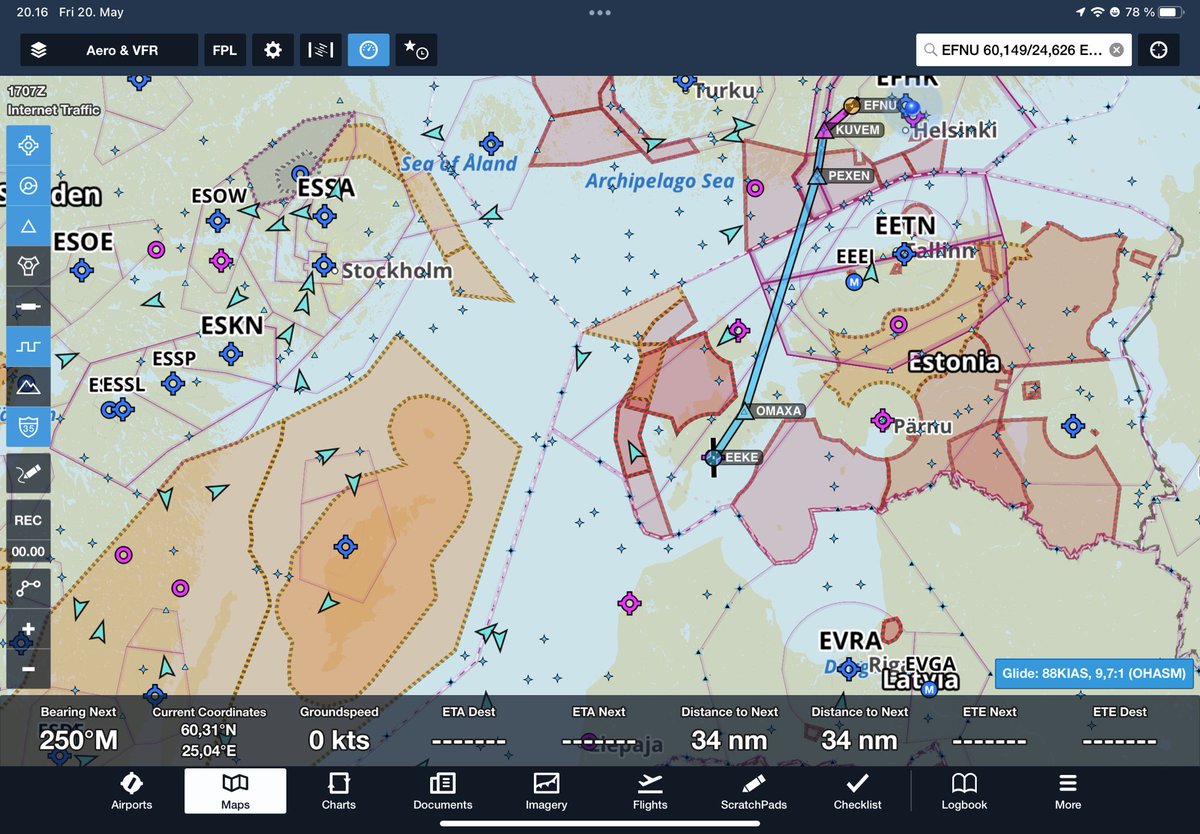1200x834 pixels.
Task: Tap the ESOW airport symbol
Action: pos(219,220)
